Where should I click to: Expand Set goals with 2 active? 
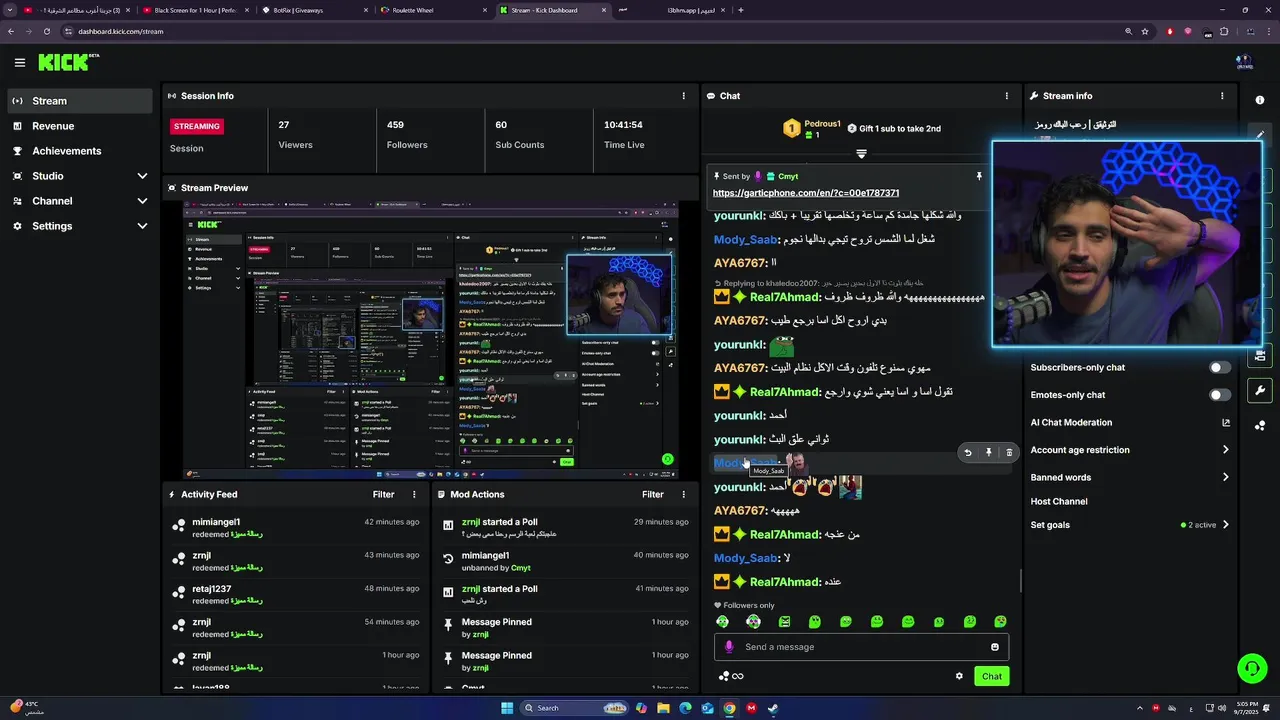pyautogui.click(x=1130, y=525)
